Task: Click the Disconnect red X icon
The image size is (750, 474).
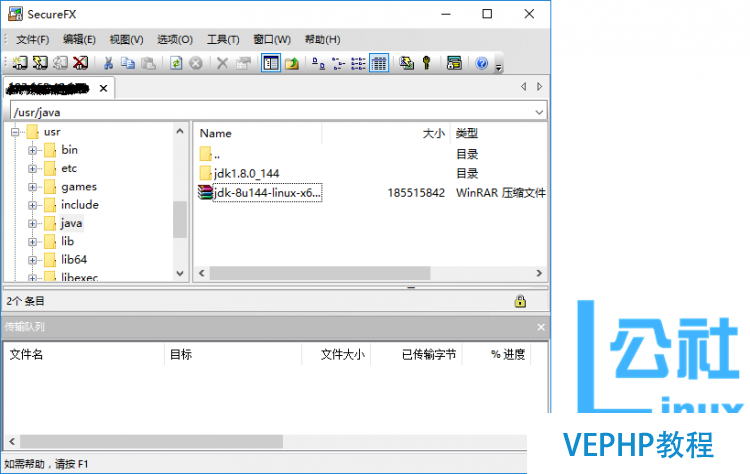Action: click(x=80, y=63)
